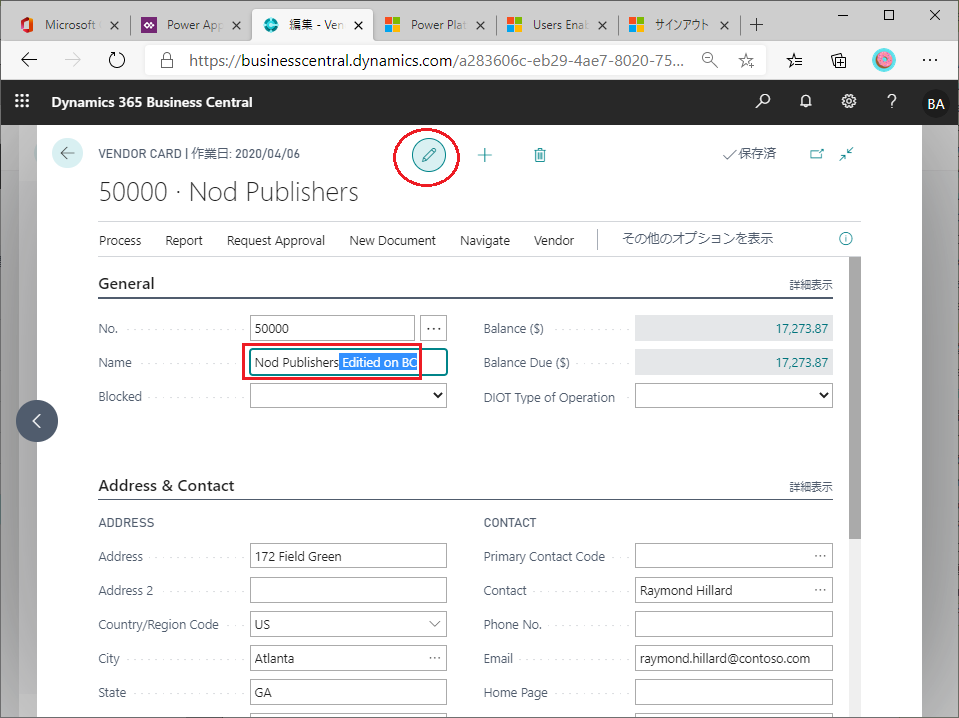Screen dimensions: 959x718
Task: Open Contact field lookup ellipsis
Action: click(x=820, y=590)
